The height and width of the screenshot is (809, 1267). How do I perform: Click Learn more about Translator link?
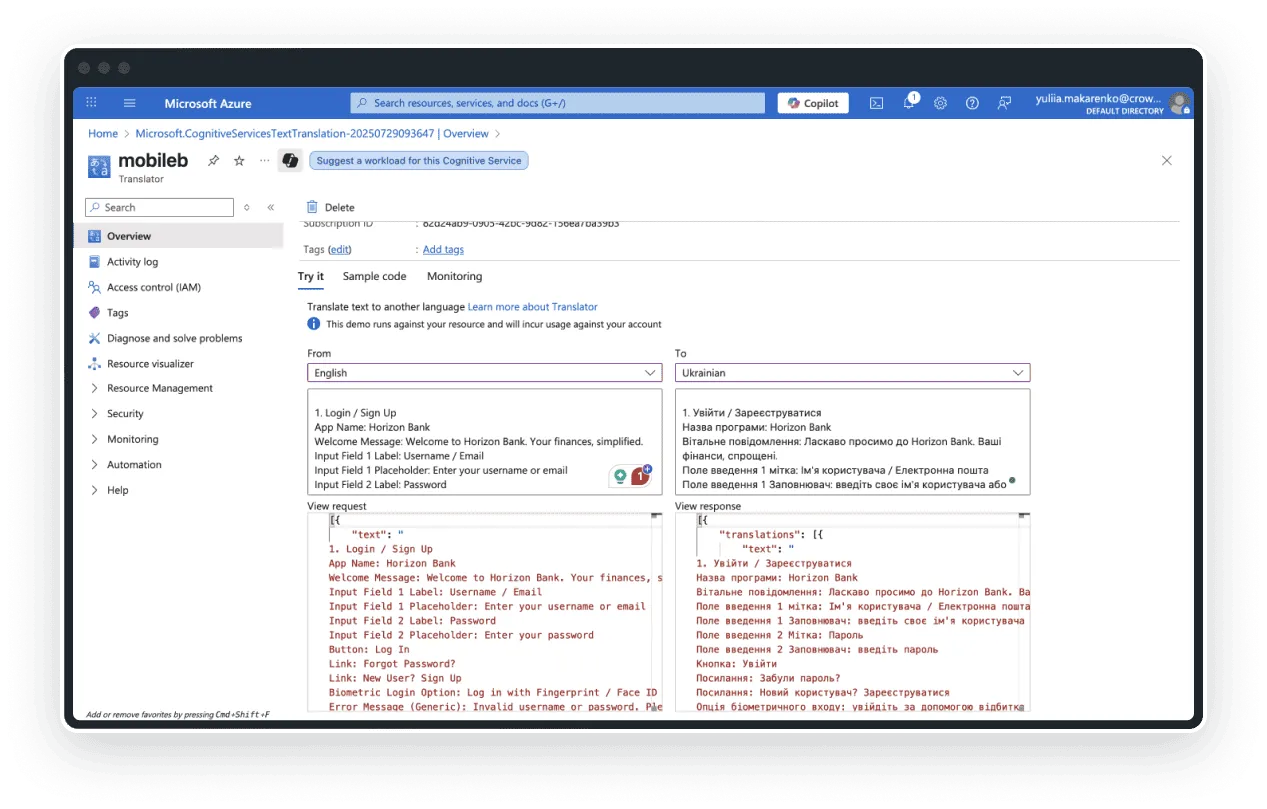(534, 306)
